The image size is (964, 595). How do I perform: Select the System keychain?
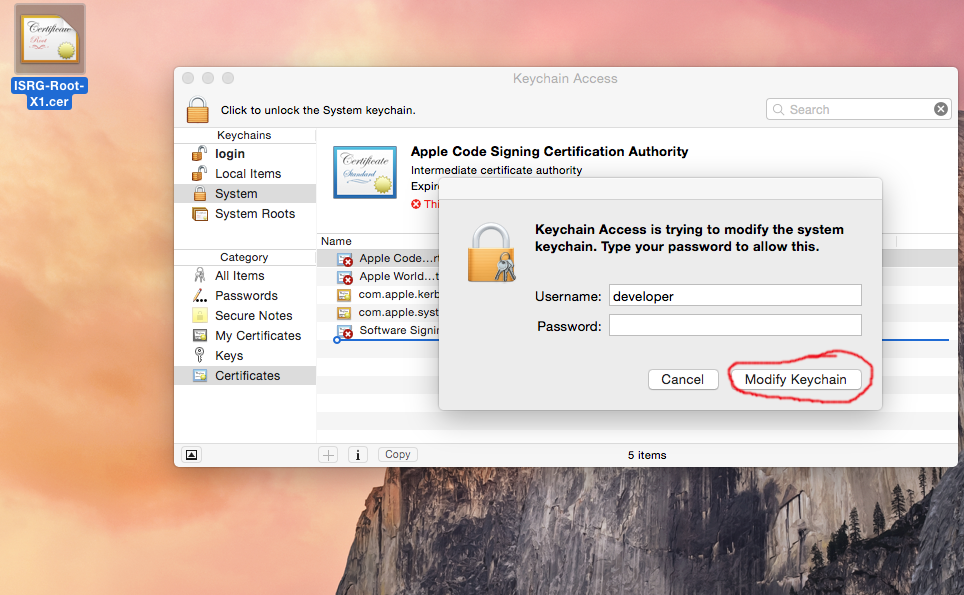tap(245, 194)
